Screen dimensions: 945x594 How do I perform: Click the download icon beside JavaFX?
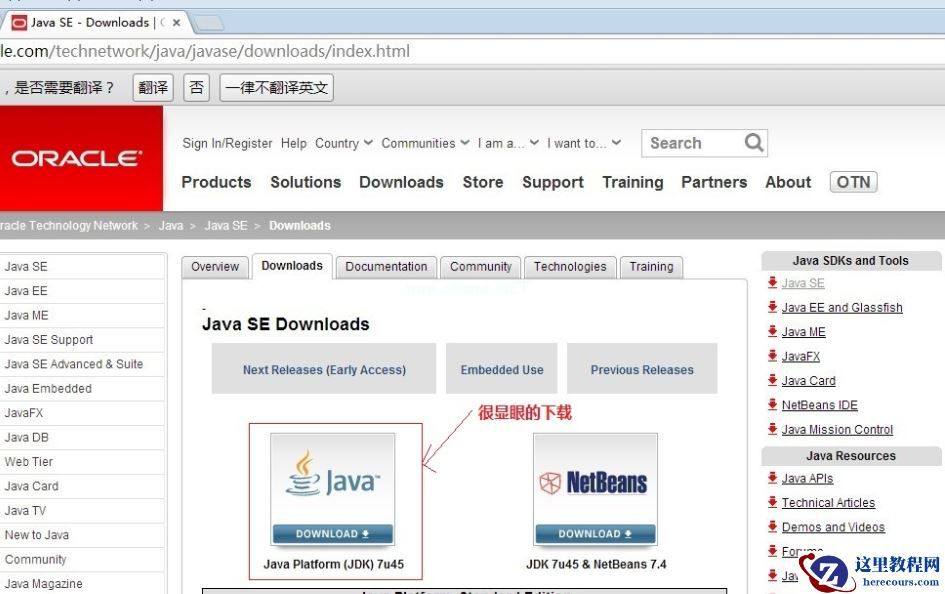coord(773,356)
